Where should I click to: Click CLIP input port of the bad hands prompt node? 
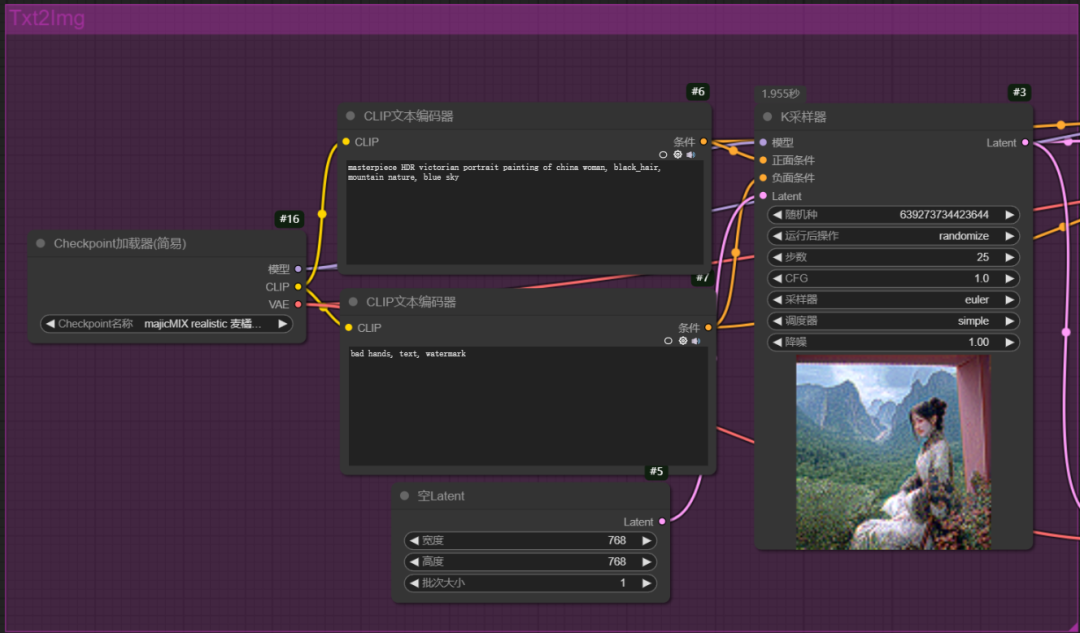[349, 328]
